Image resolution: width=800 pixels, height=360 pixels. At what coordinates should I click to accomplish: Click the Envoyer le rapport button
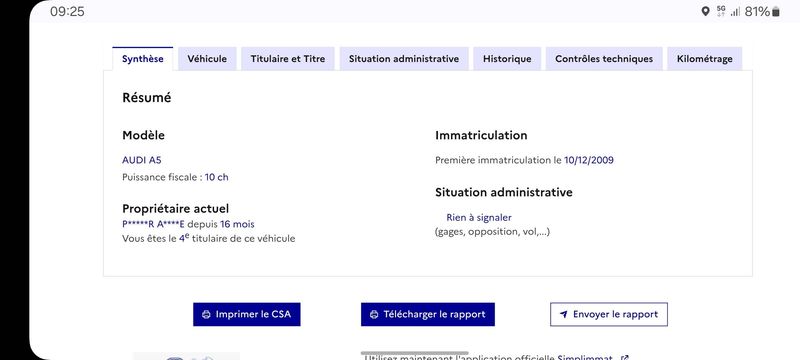click(x=609, y=314)
